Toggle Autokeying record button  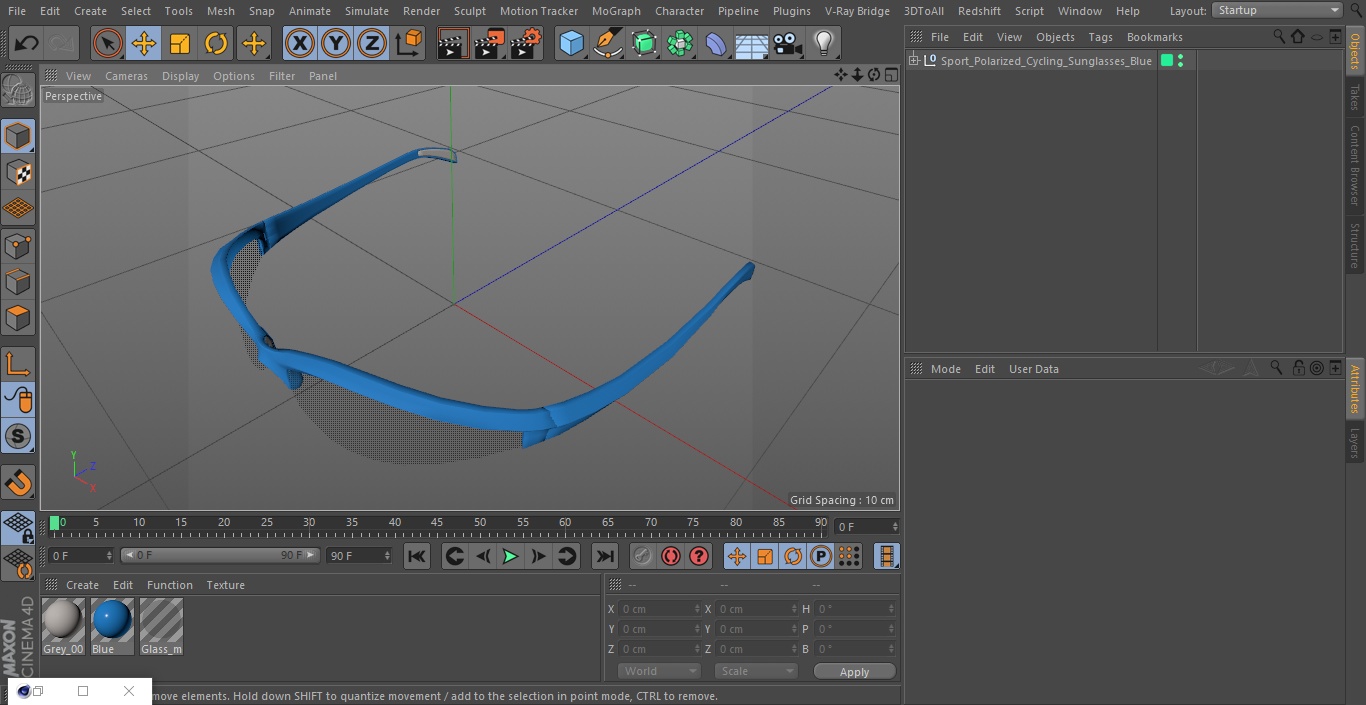coord(671,556)
